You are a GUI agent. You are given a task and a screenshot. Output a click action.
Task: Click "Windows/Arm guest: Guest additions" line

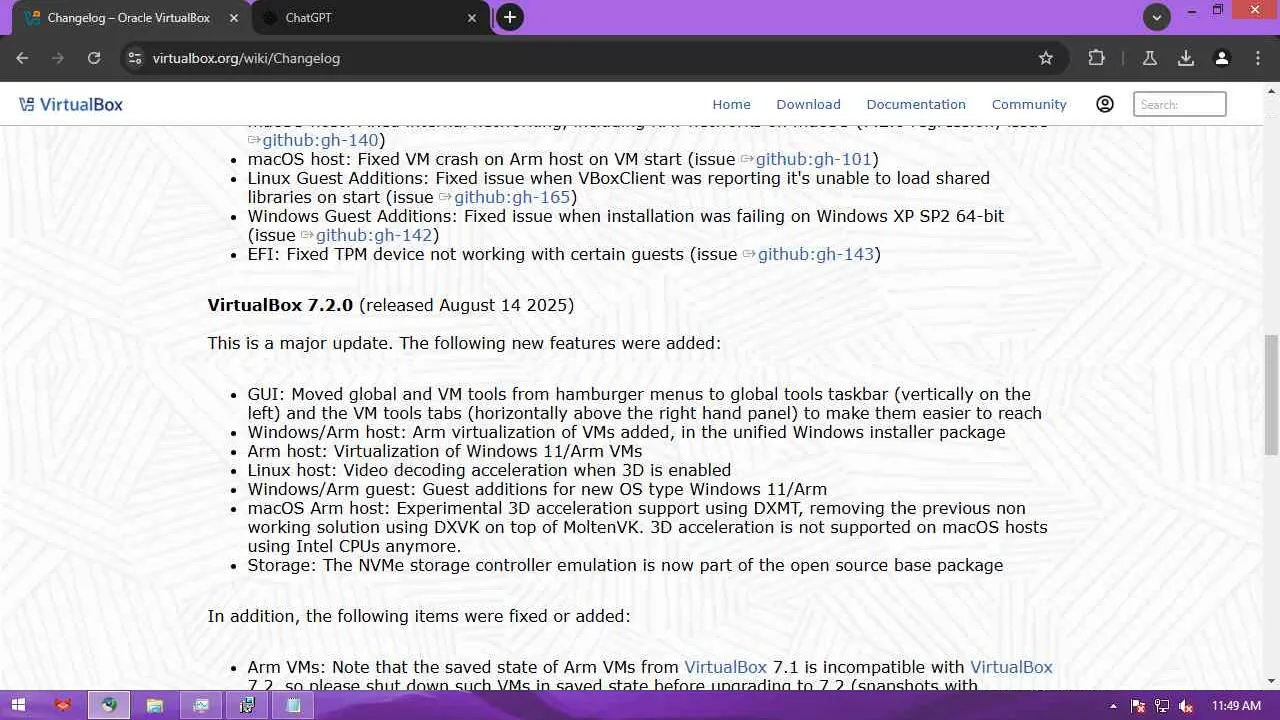coord(537,489)
